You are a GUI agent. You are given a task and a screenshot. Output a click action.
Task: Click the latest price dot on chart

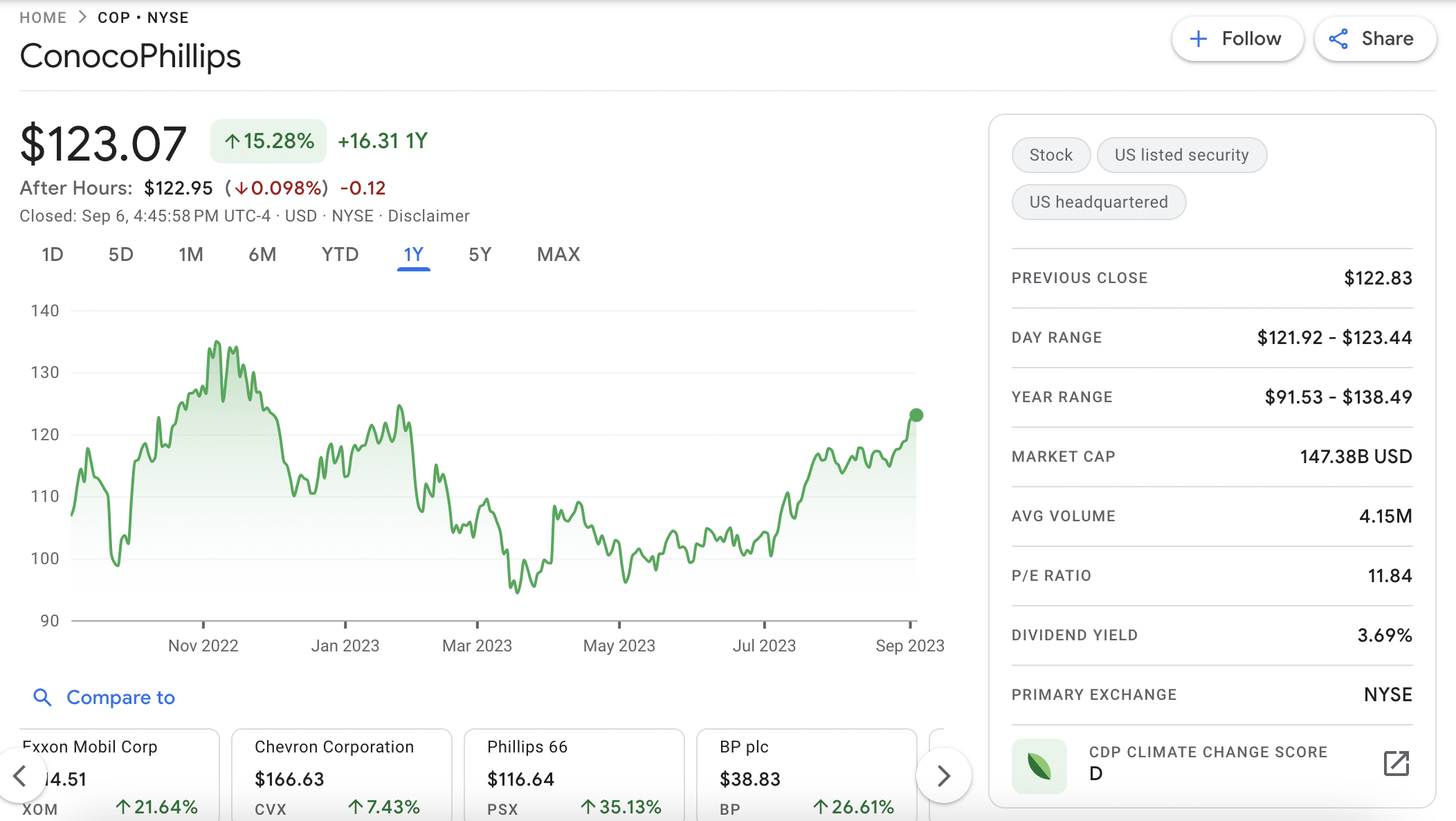click(x=916, y=415)
